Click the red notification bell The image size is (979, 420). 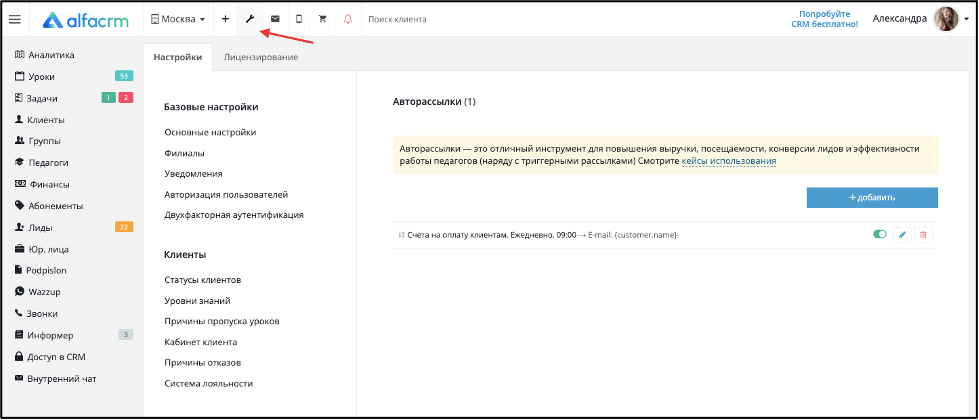click(x=348, y=19)
